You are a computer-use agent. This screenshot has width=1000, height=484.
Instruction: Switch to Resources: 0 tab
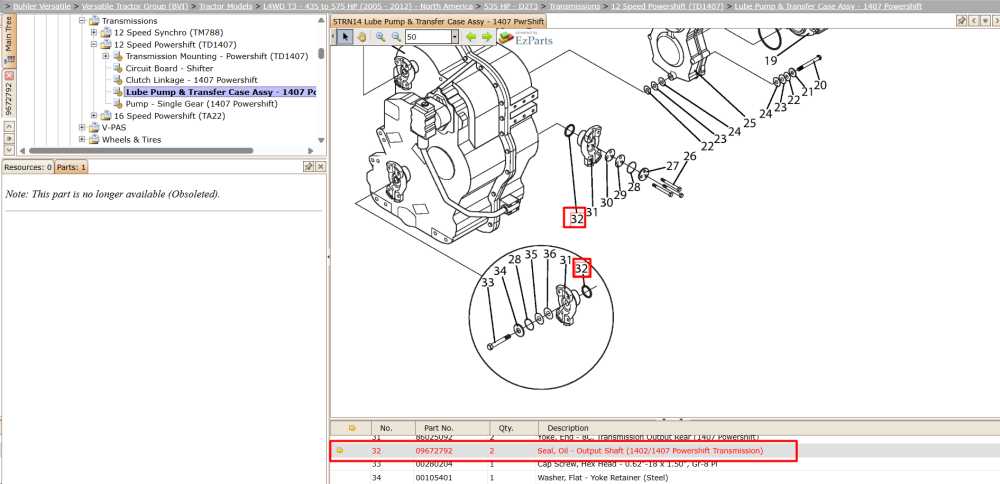click(x=28, y=167)
